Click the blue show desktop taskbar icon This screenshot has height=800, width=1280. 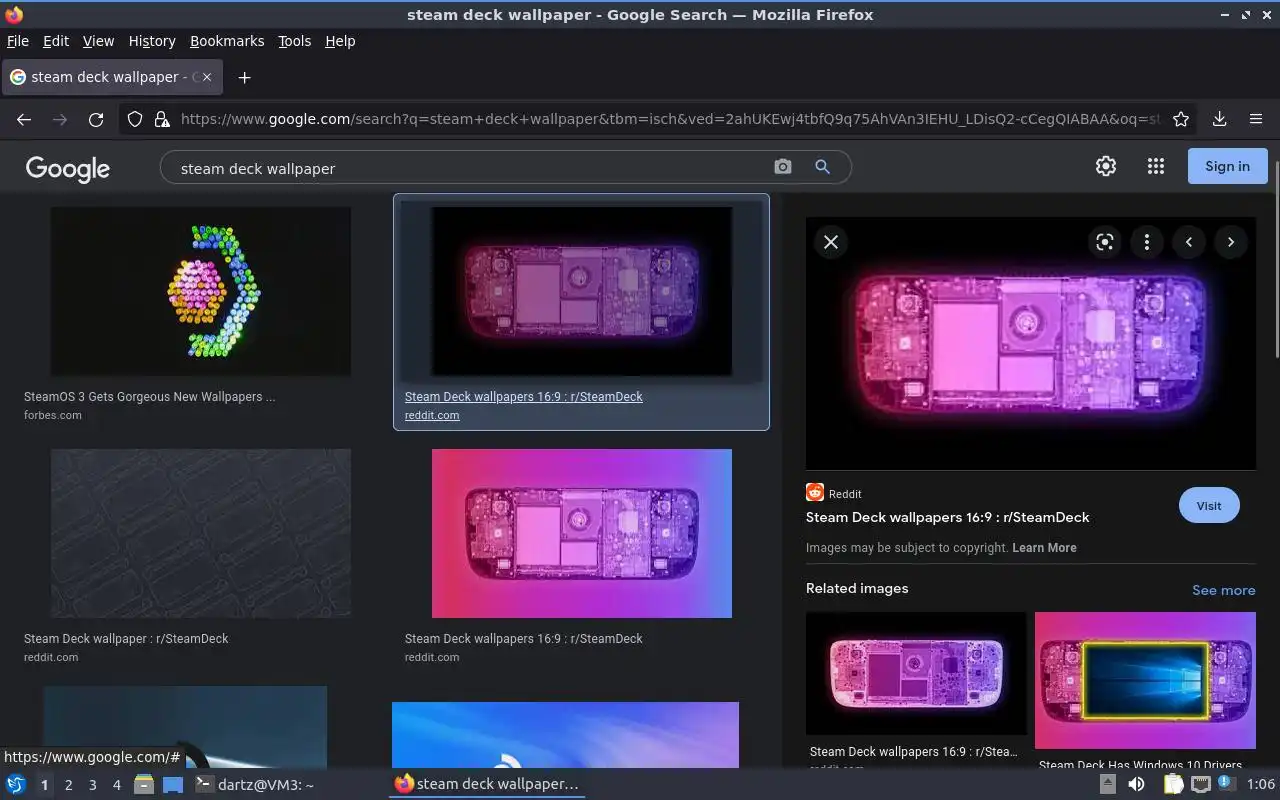(173, 785)
